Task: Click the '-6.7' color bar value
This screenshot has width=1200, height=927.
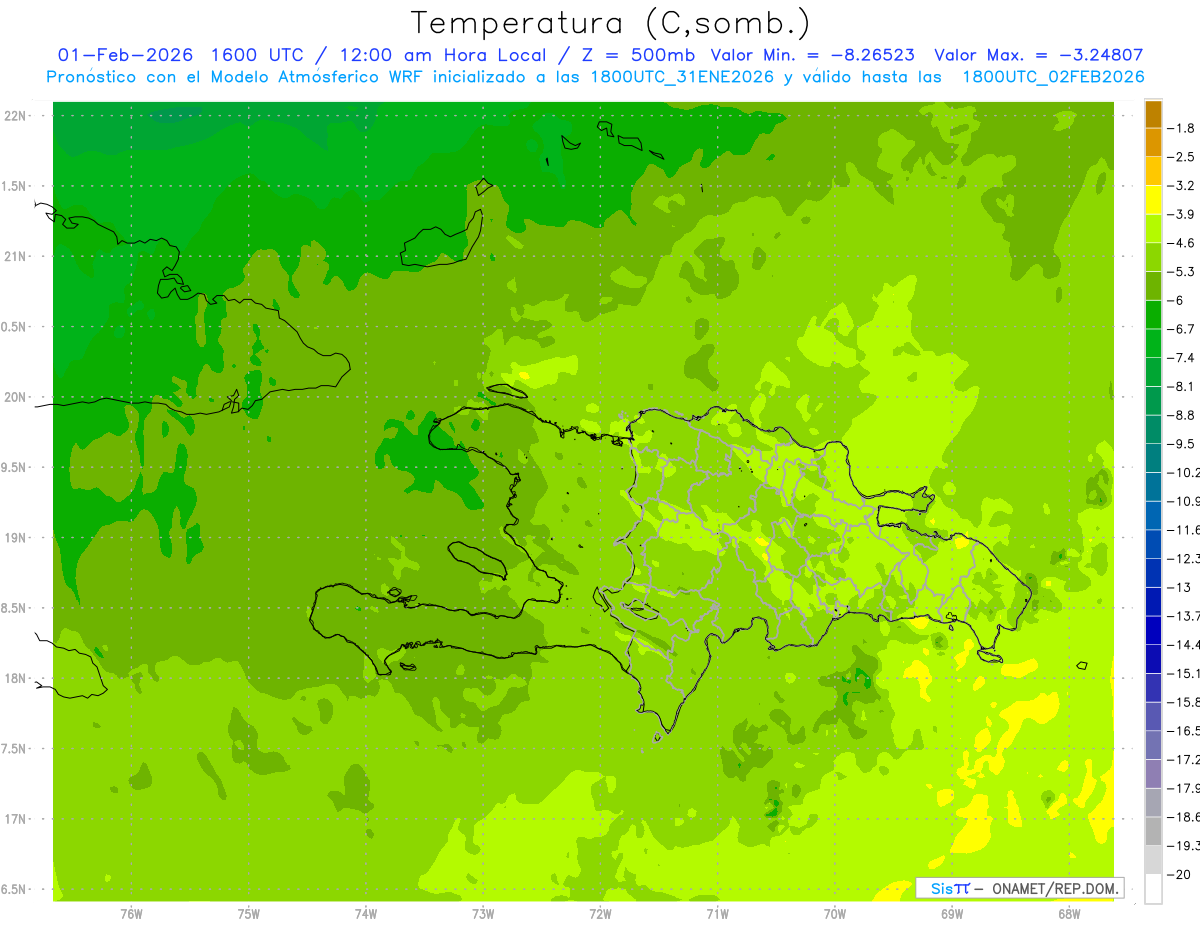Action: click(1183, 329)
